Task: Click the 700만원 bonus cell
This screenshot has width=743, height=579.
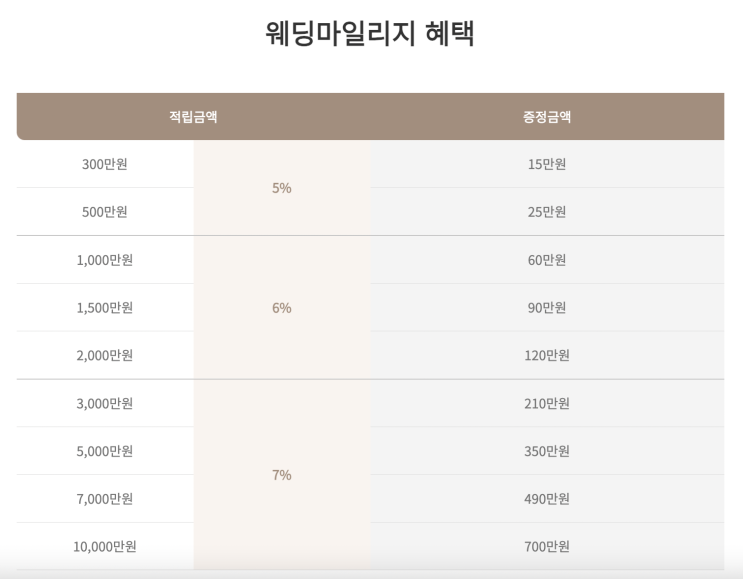Action: click(546, 546)
